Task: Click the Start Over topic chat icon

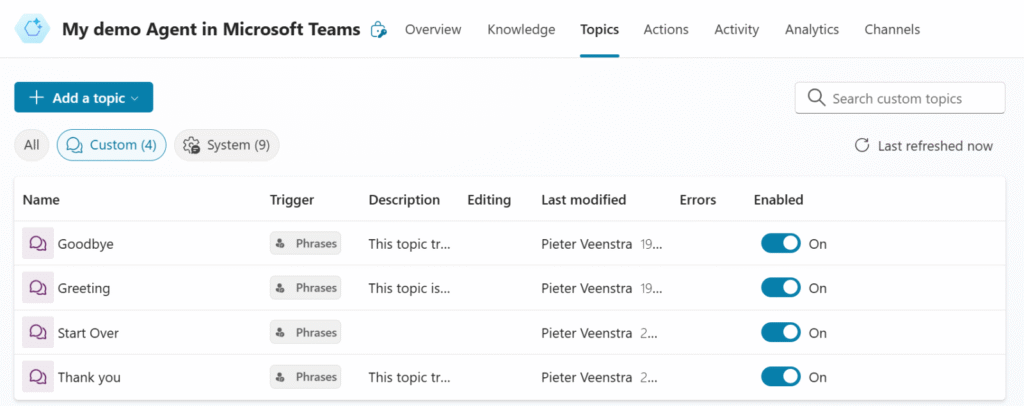Action: (38, 332)
